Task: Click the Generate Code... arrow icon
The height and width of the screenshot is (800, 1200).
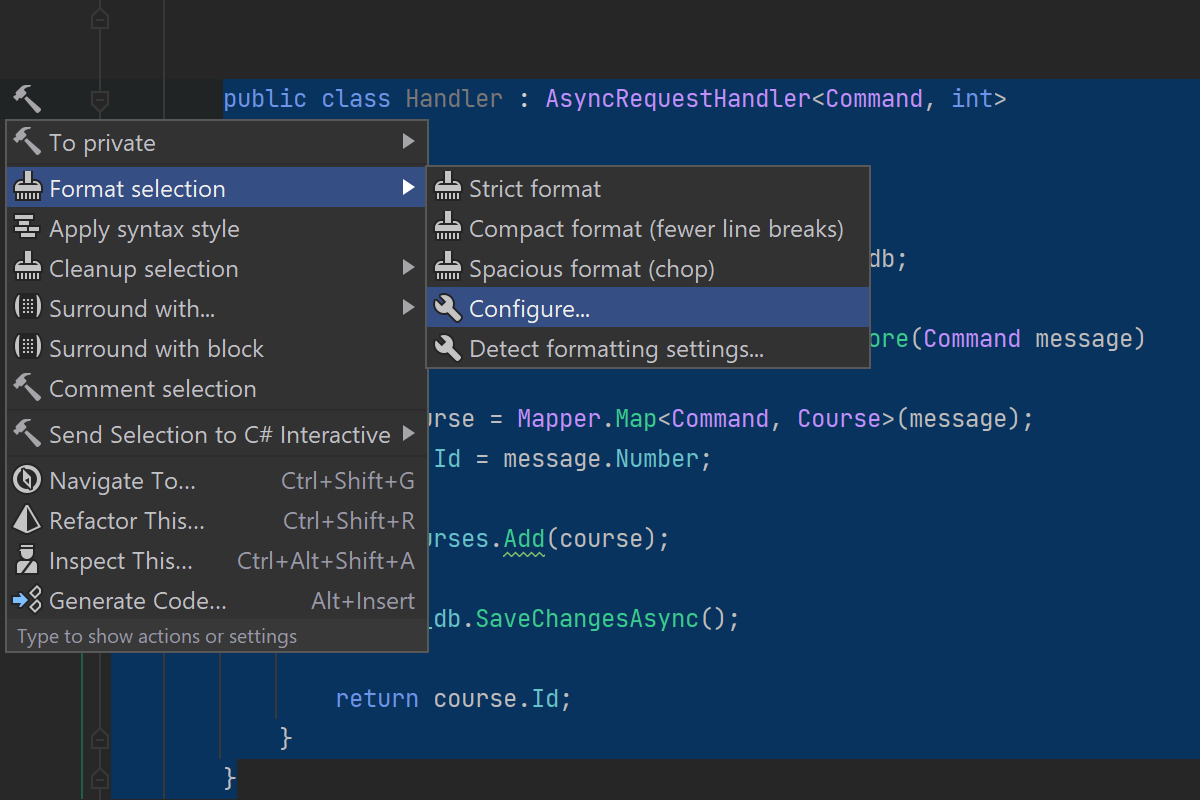Action: click(x=27, y=600)
